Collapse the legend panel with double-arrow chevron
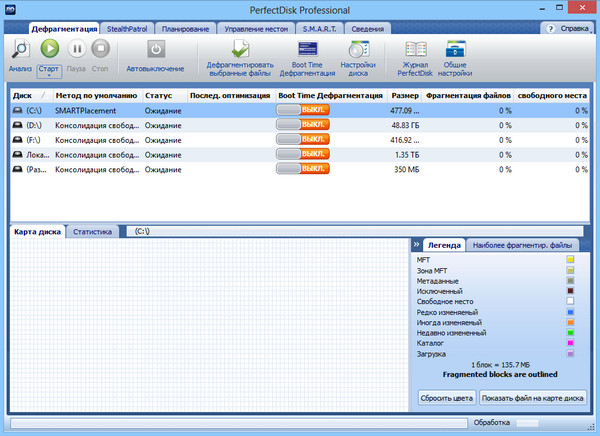 coord(416,243)
